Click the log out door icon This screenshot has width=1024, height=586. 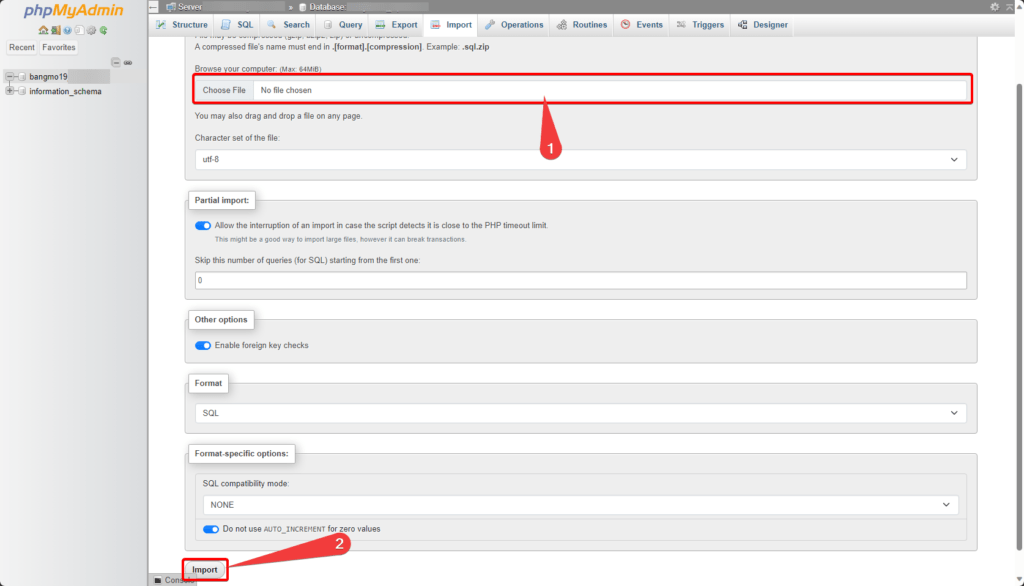(55, 30)
